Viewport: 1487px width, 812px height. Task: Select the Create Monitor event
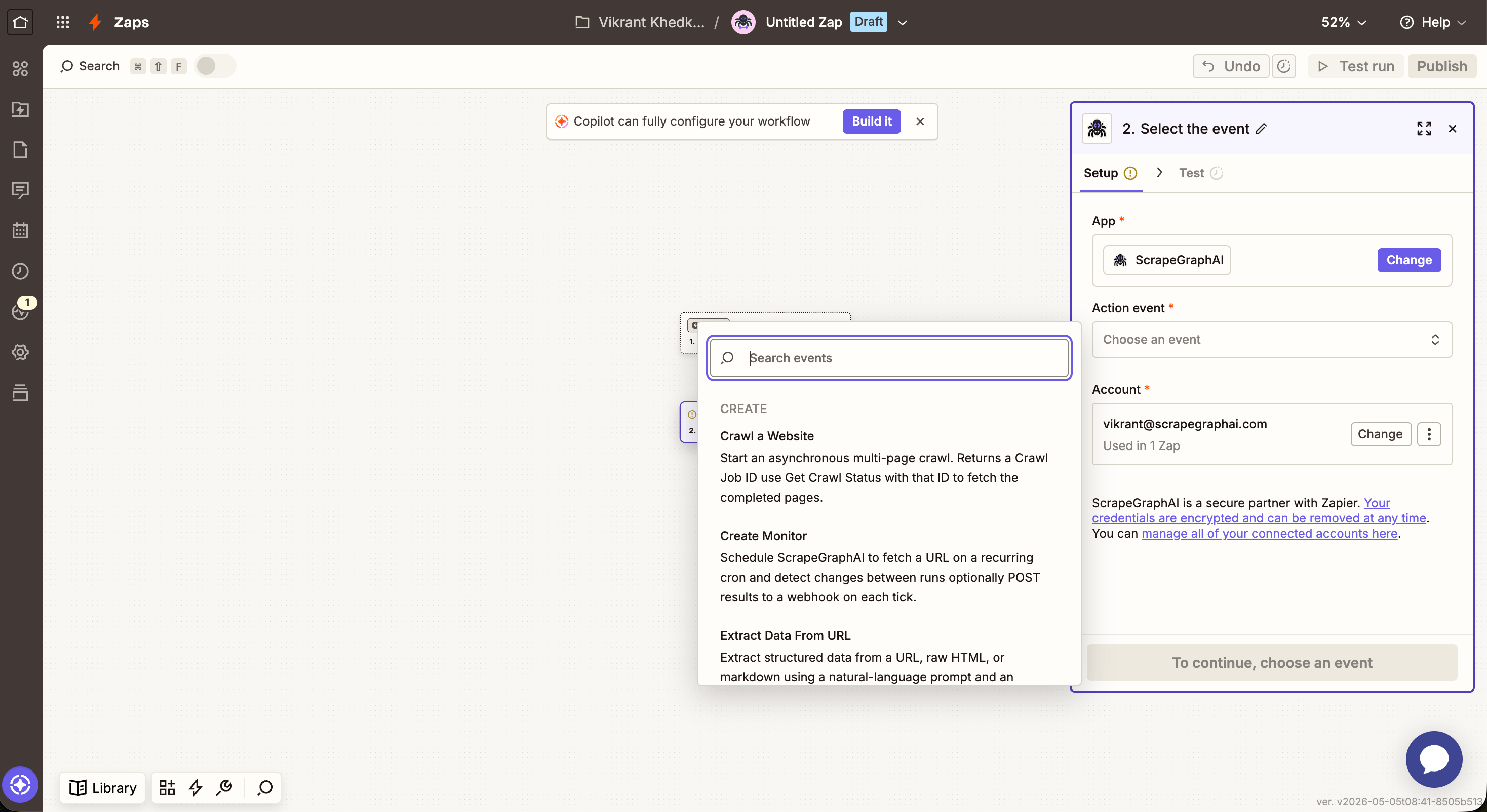[x=888, y=565]
